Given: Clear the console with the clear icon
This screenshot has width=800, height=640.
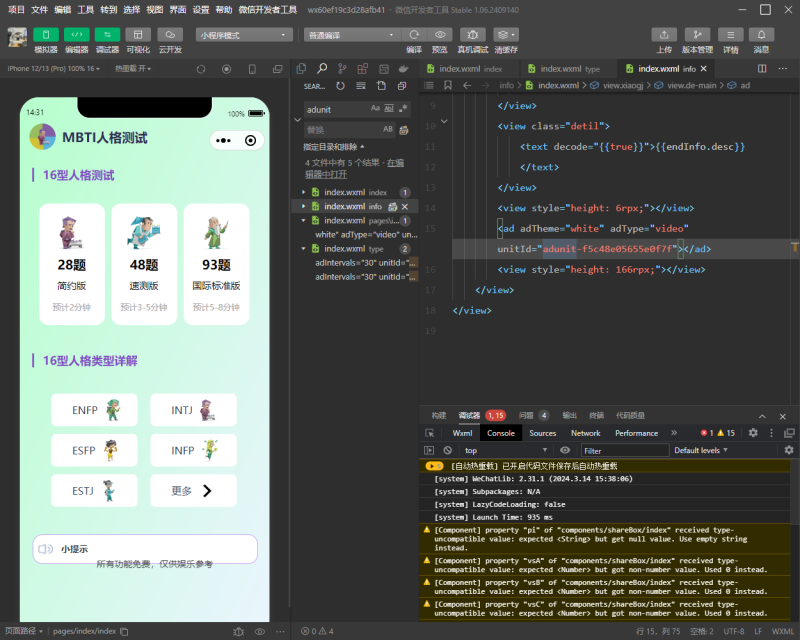Looking at the screenshot, I should 448,451.
